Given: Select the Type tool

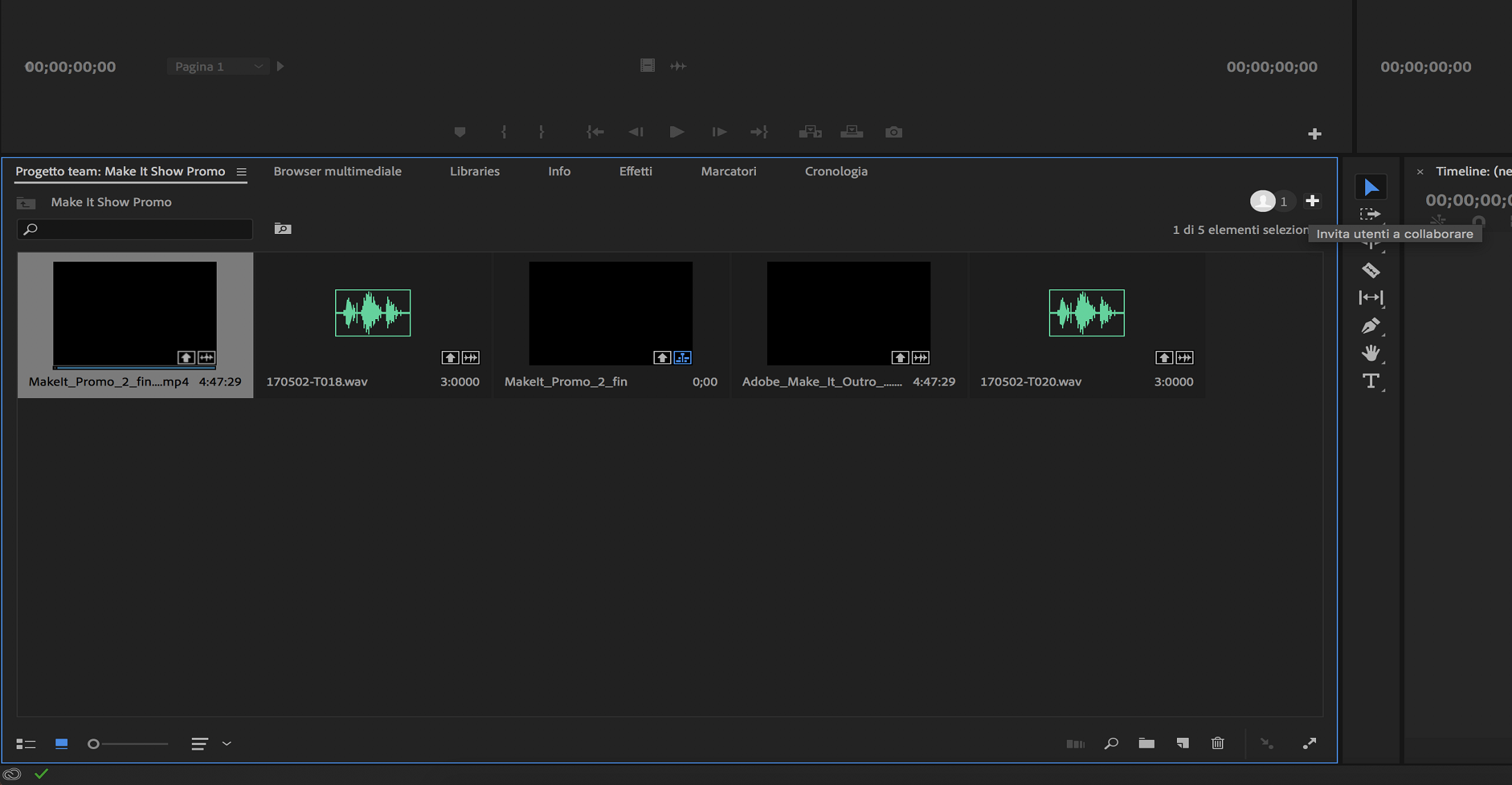Looking at the screenshot, I should pyautogui.click(x=1370, y=381).
